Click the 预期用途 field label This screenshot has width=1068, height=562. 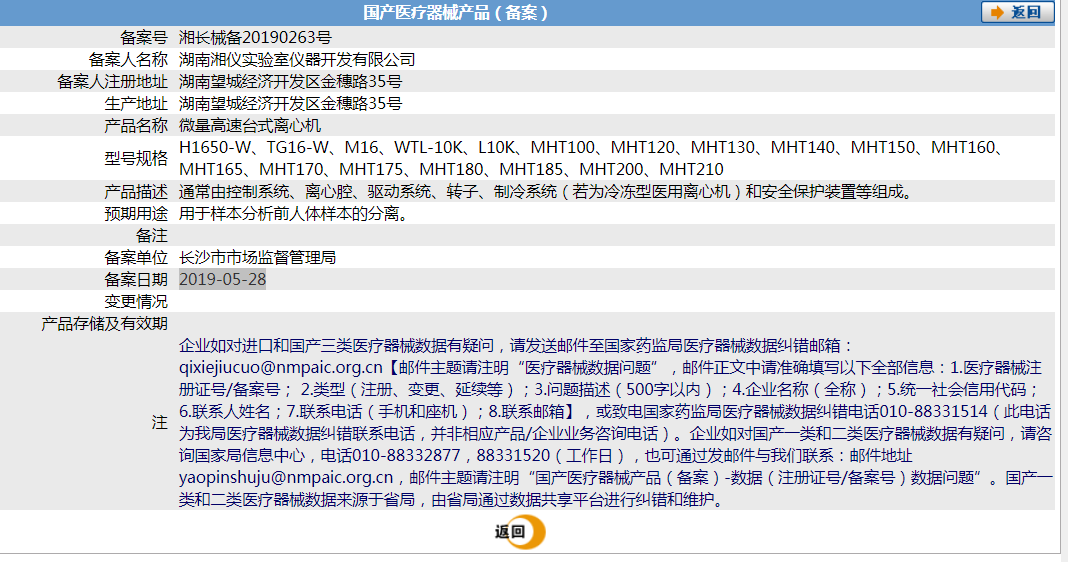(x=136, y=213)
